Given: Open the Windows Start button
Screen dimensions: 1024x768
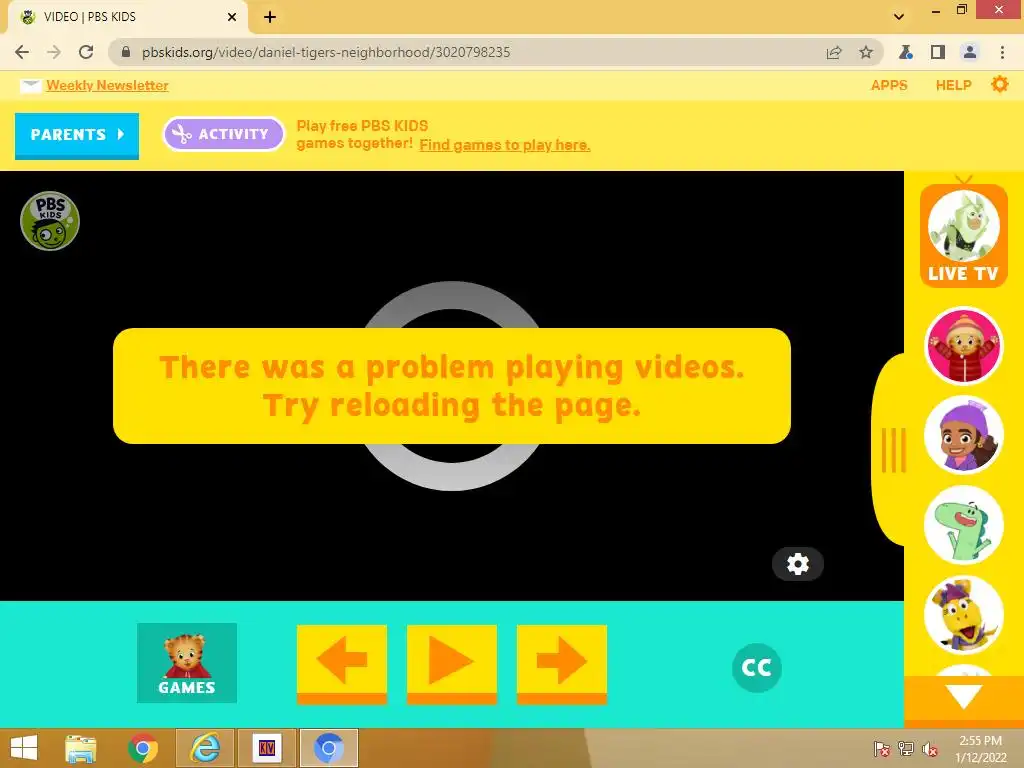Looking at the screenshot, I should 24,748.
